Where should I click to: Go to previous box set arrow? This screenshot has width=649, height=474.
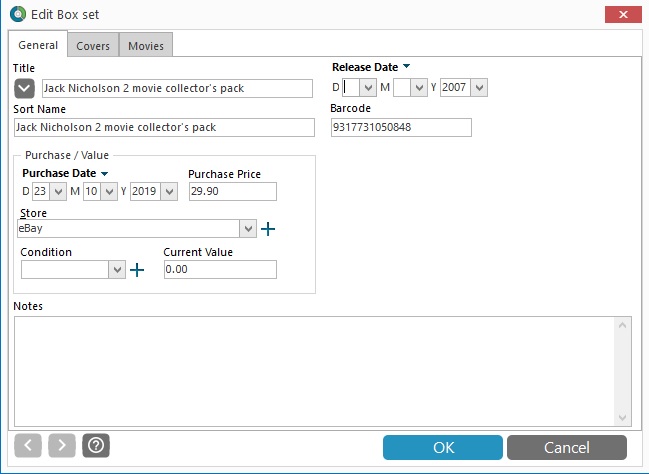pyautogui.click(x=28, y=445)
